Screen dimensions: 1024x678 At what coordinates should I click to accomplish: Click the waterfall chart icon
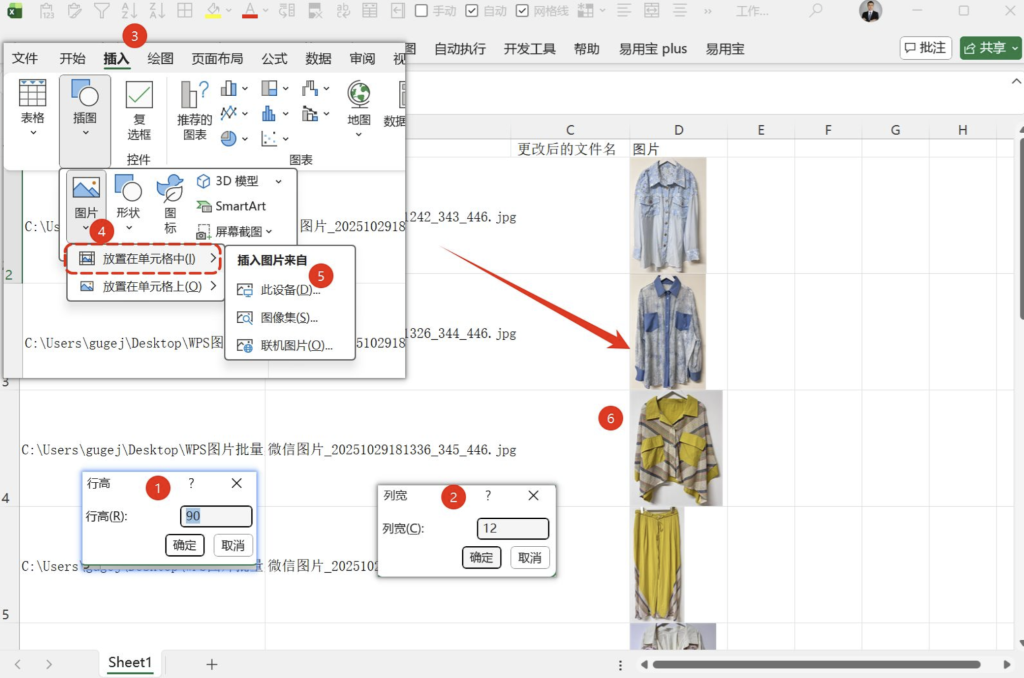click(x=310, y=88)
